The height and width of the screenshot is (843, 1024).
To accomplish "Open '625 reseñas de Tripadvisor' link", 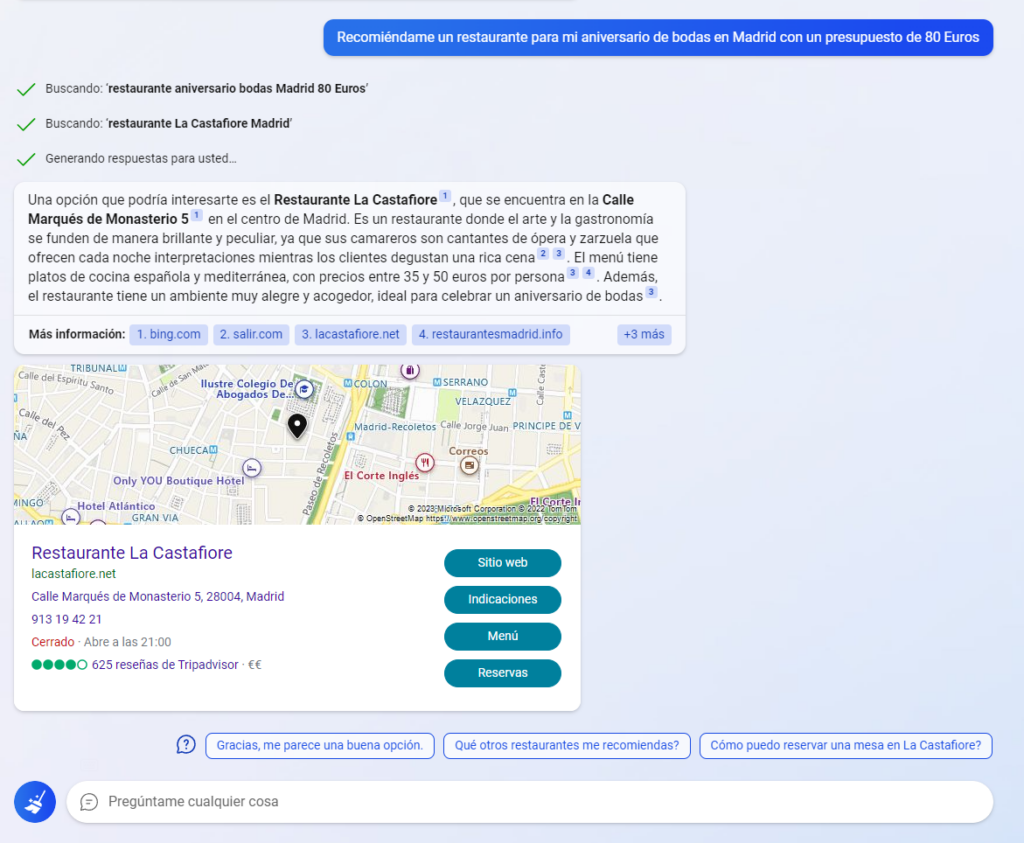I will coord(163,664).
